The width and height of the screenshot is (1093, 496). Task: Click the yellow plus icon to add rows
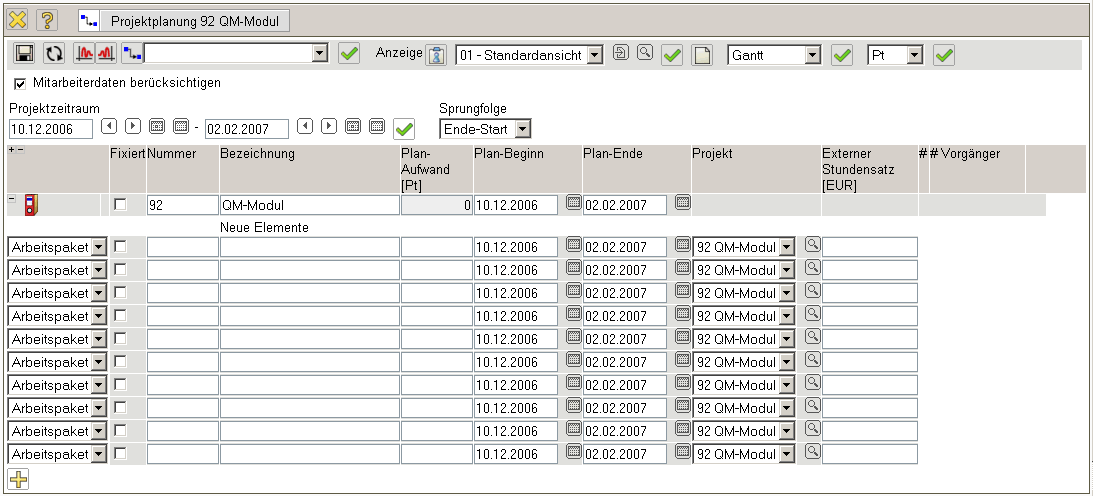coord(18,479)
